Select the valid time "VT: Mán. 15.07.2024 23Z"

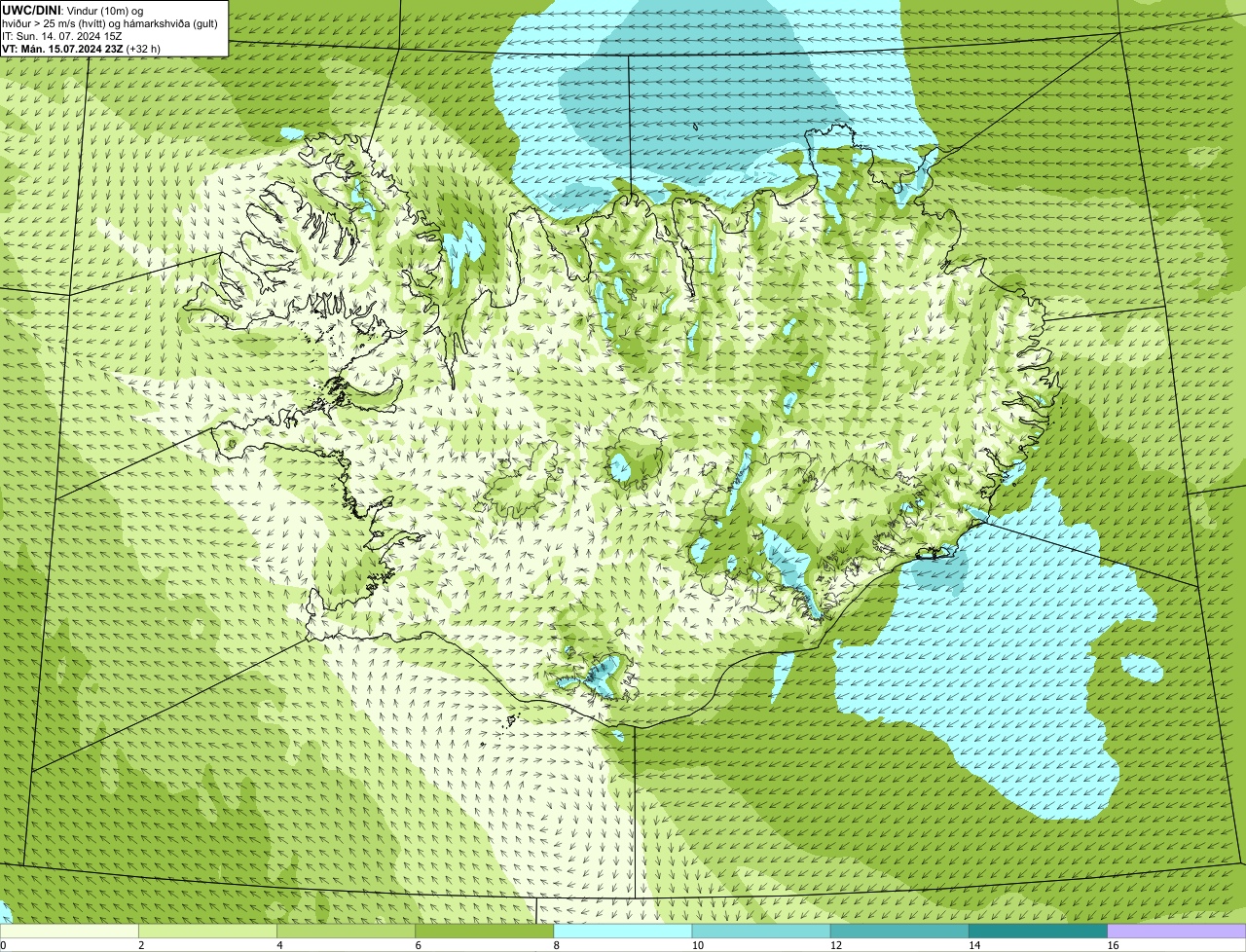click(x=62, y=49)
